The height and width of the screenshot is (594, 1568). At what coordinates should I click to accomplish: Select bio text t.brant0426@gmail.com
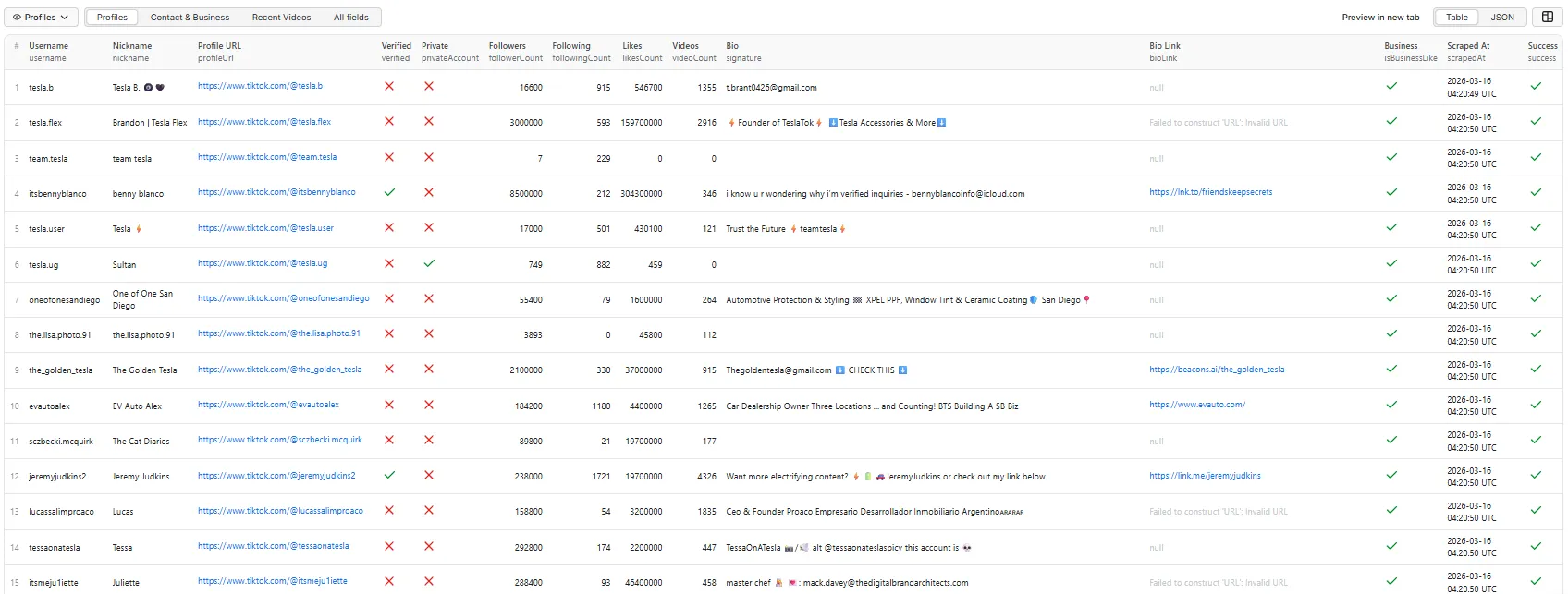[771, 88]
